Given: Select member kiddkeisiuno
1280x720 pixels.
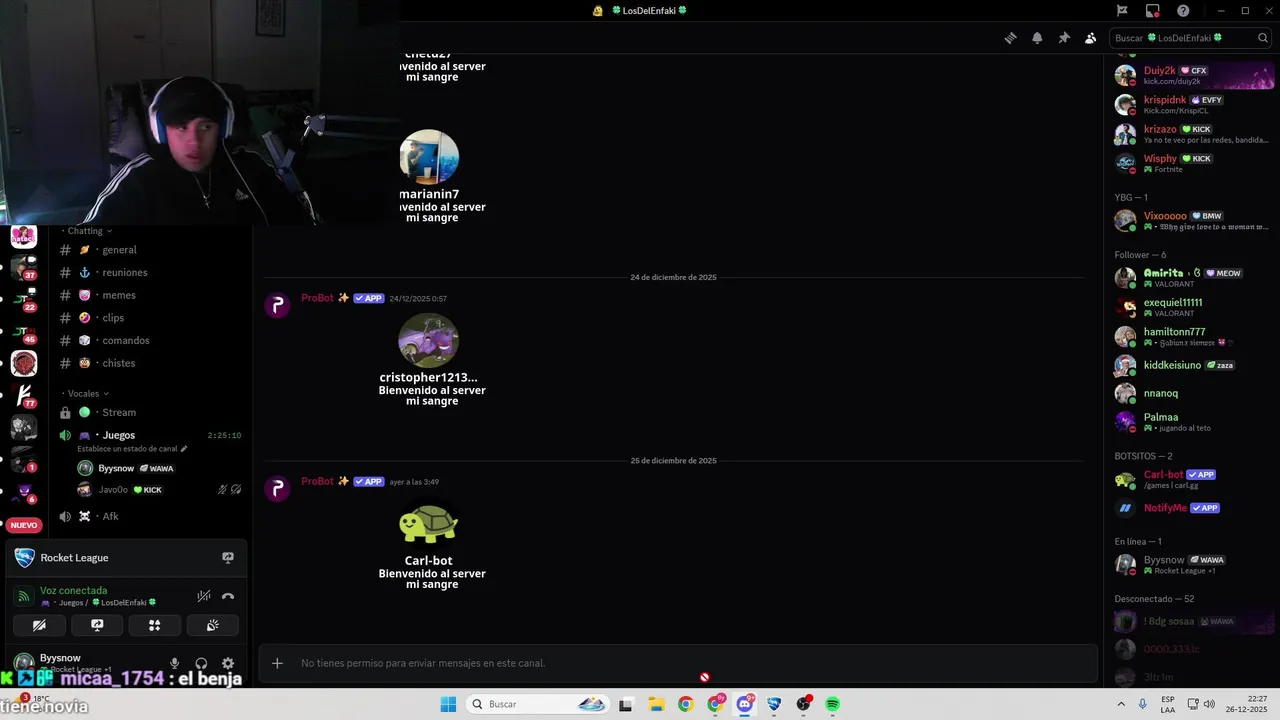Looking at the screenshot, I should click(1192, 365).
